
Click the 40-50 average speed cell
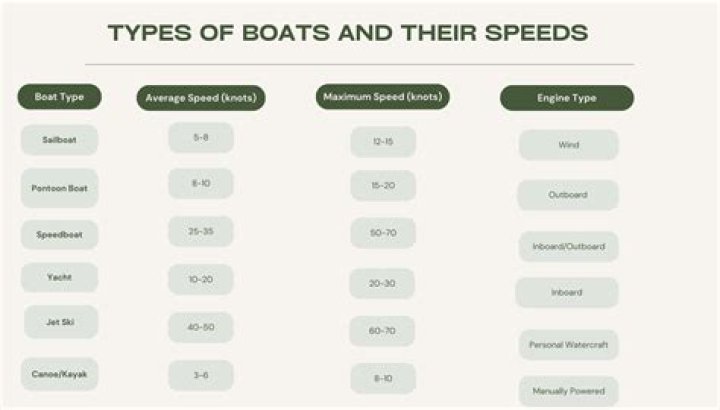tap(201, 327)
